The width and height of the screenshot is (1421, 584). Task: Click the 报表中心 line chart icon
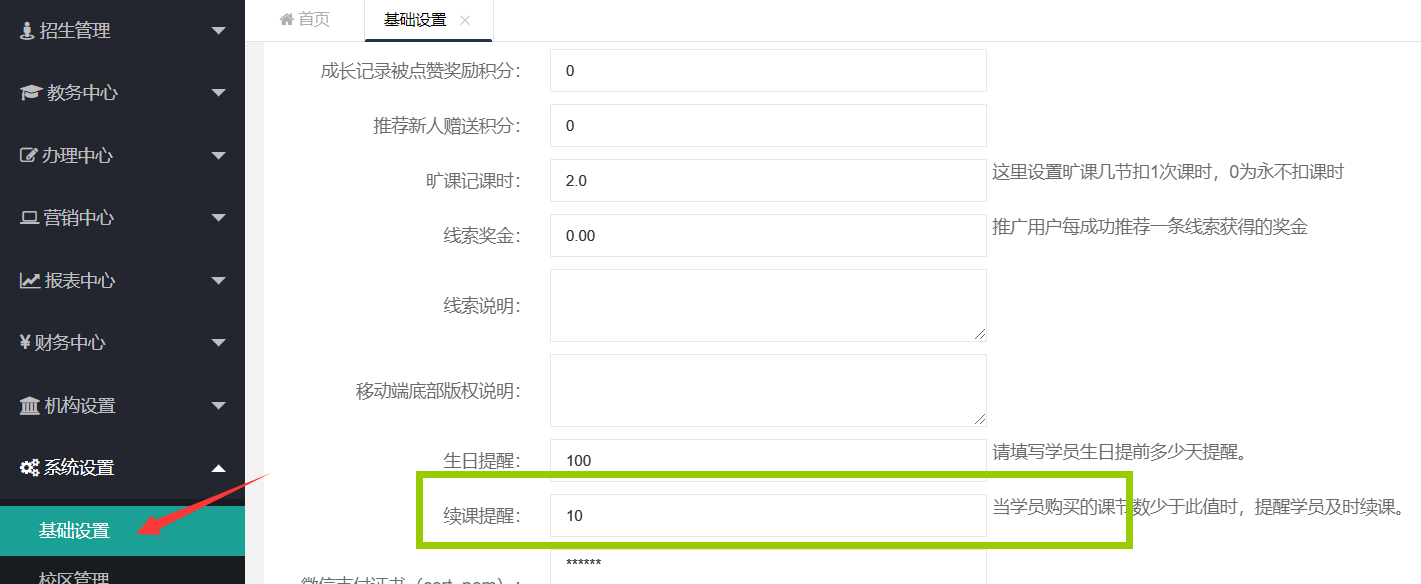click(30, 281)
